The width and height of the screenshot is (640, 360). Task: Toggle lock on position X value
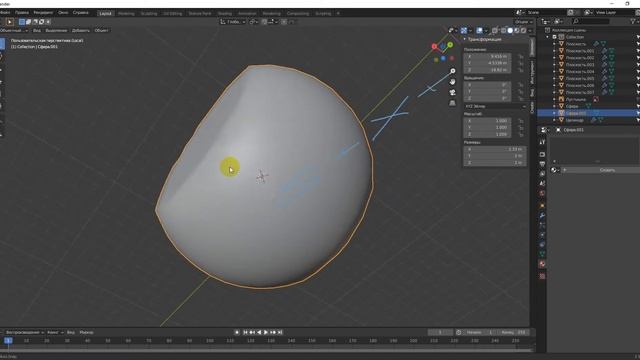pos(521,57)
